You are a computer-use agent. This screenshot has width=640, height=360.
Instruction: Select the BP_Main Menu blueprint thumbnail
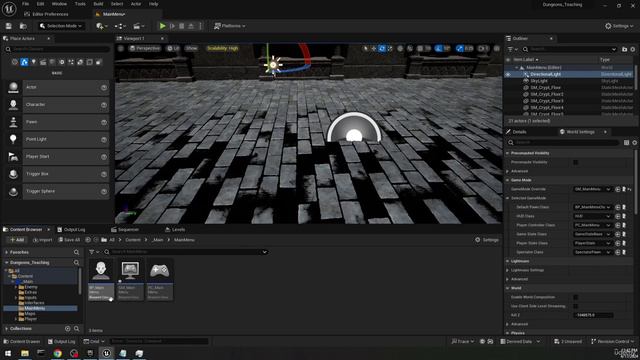101,280
